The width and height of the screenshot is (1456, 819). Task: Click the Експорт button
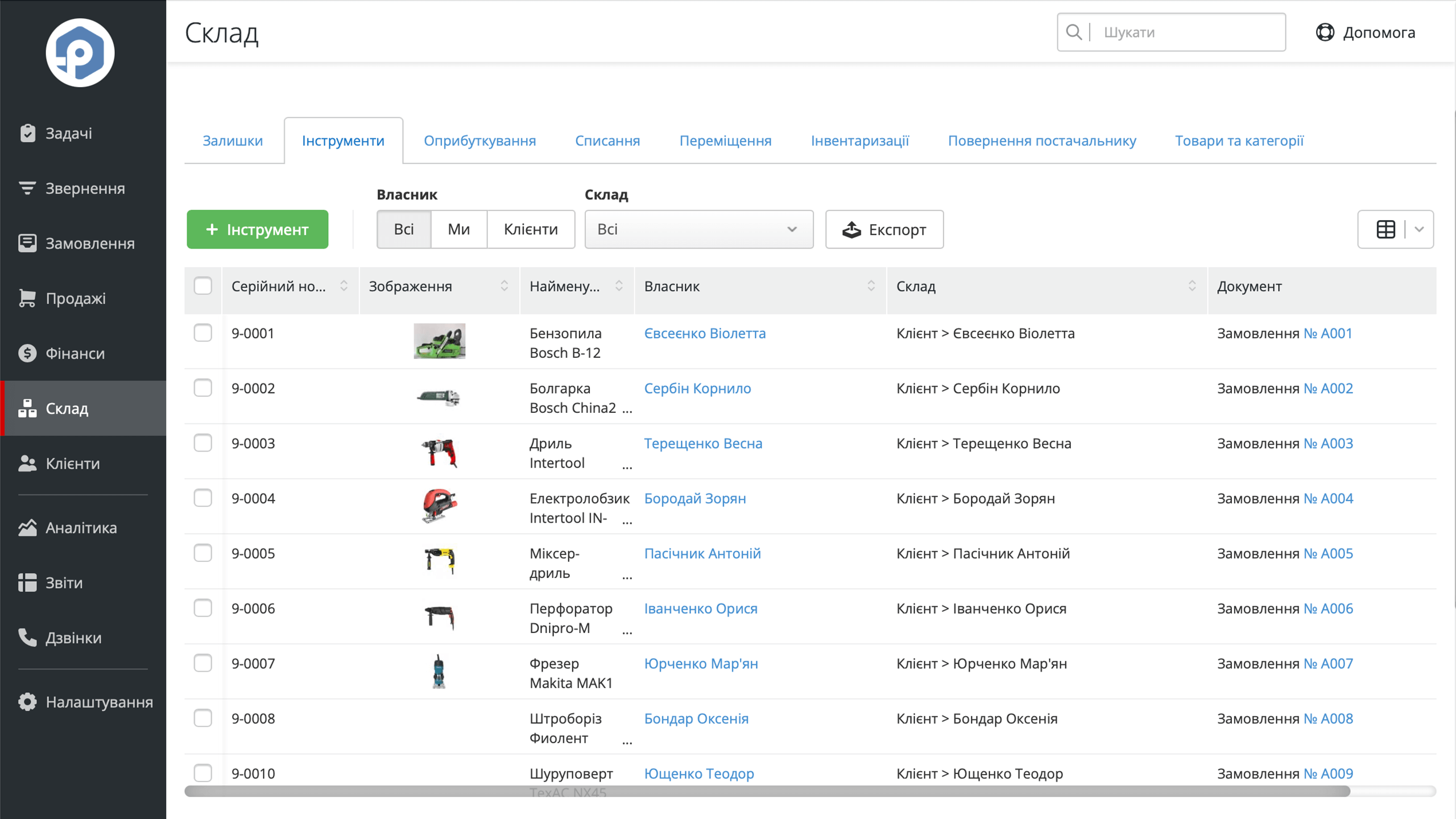[884, 229]
